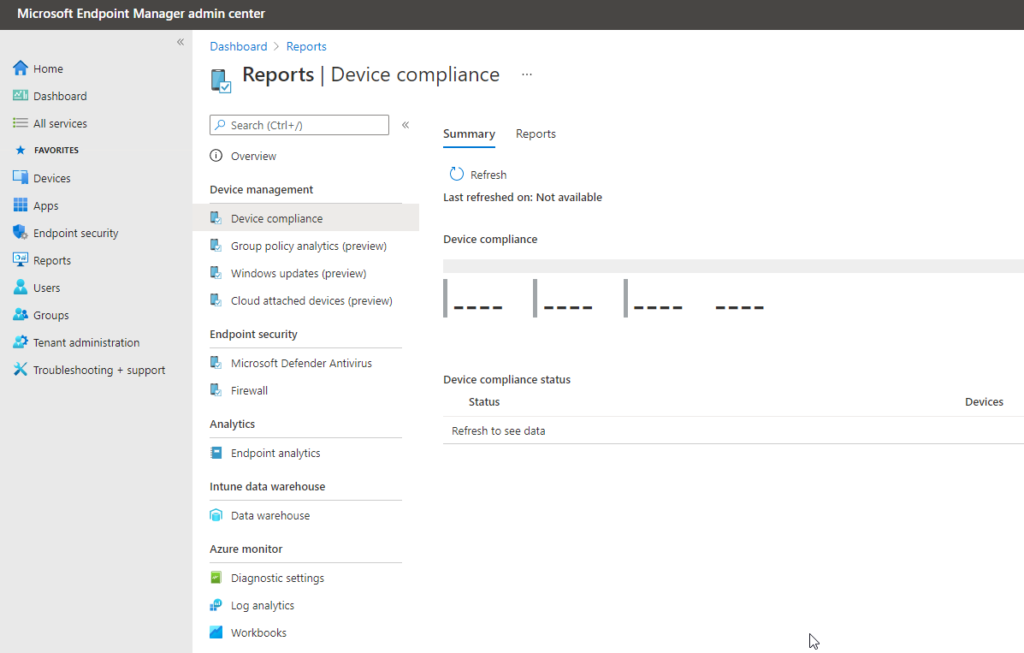Open All services in sidebar

(x=60, y=123)
